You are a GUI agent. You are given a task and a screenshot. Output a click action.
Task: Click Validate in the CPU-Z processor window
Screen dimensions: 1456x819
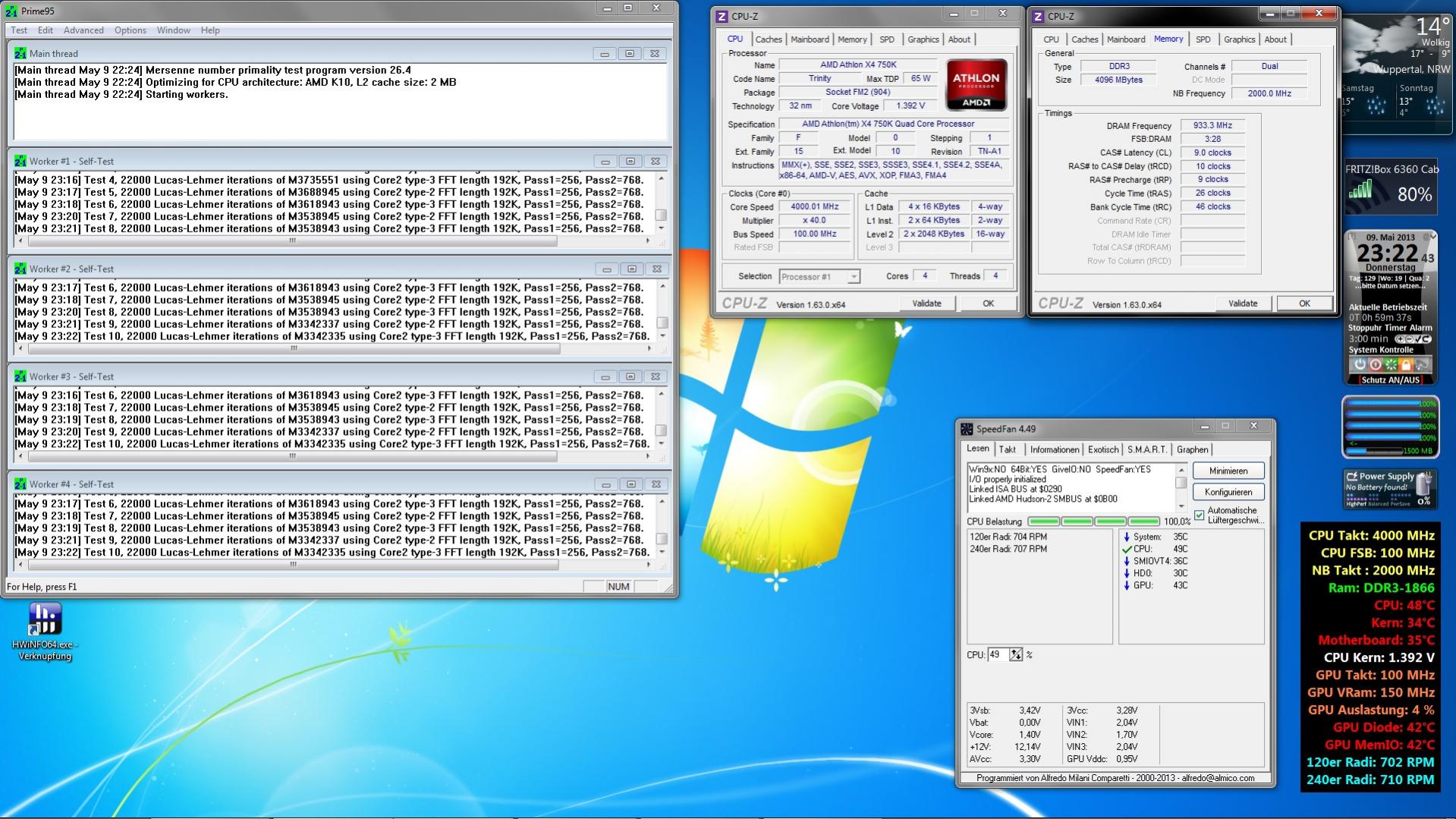tap(926, 304)
